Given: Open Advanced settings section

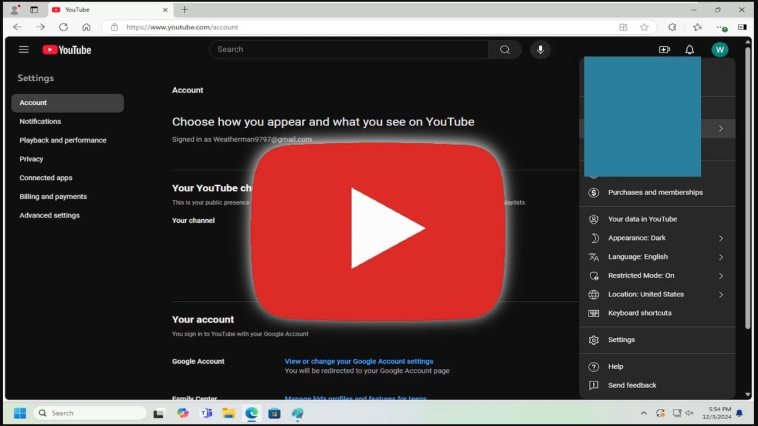Looking at the screenshot, I should click(x=68, y=215).
